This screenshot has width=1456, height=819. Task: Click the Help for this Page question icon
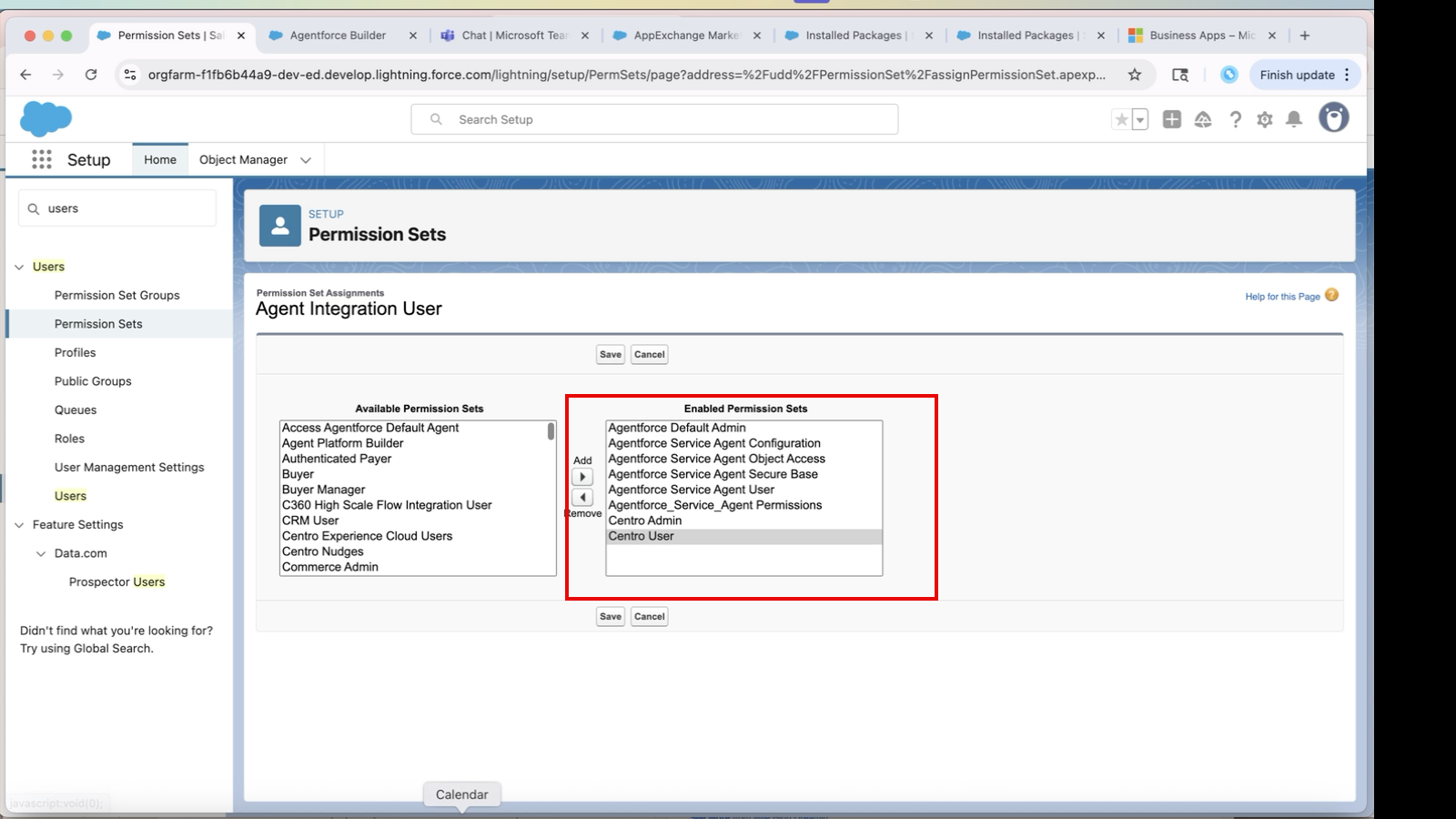click(x=1332, y=295)
